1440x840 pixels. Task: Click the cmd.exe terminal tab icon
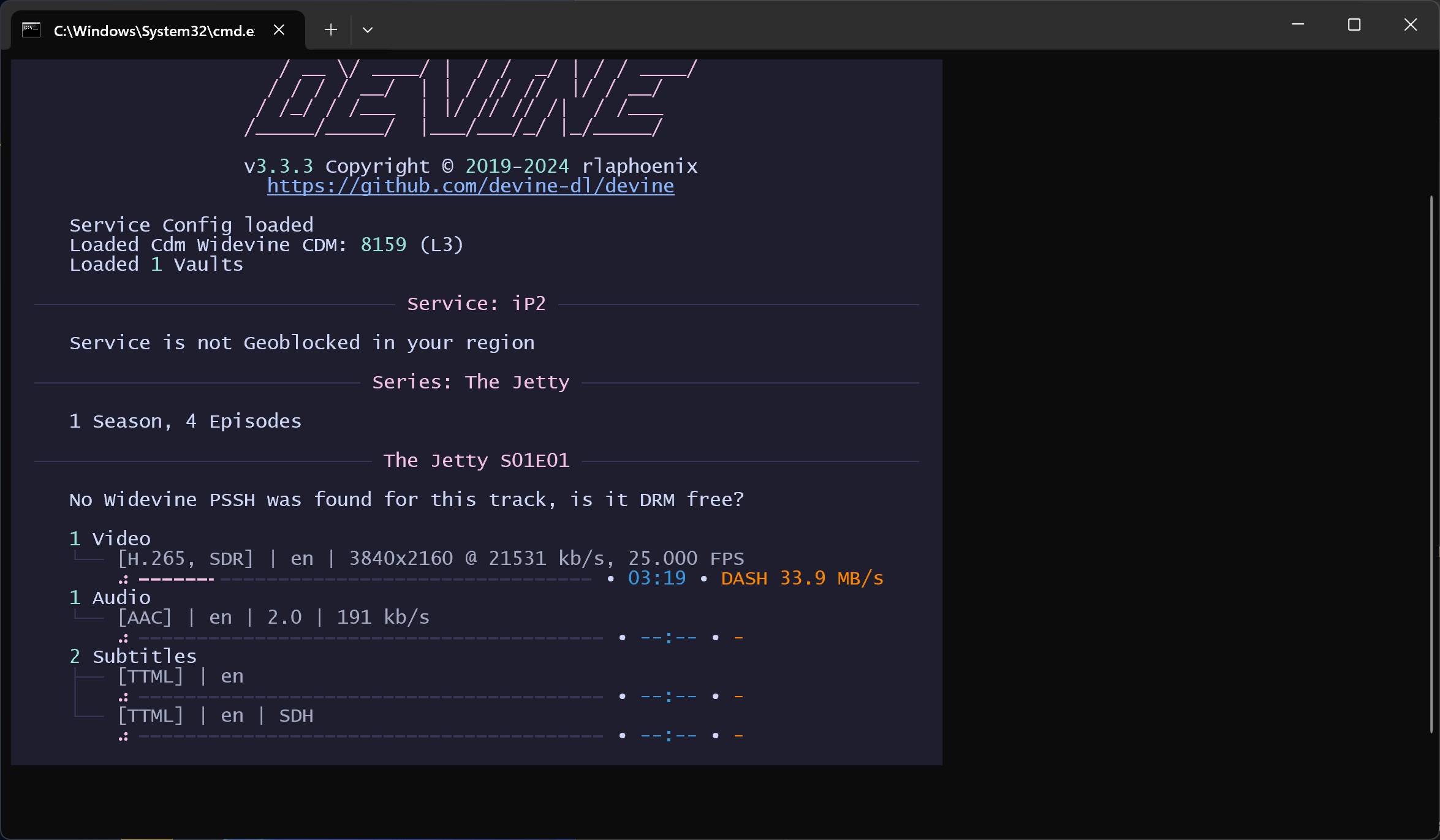(x=31, y=30)
